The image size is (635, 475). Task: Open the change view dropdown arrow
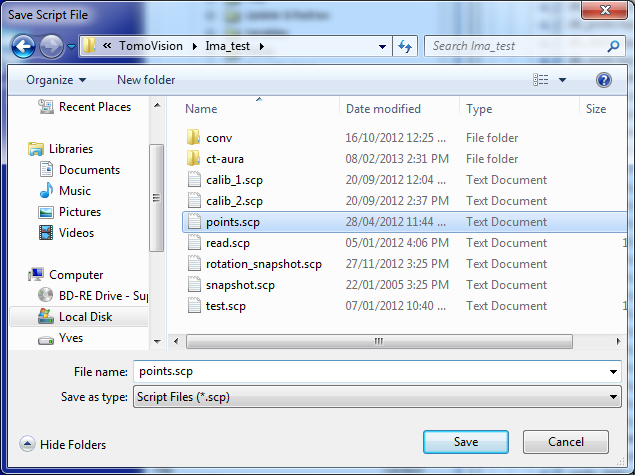tap(562, 80)
